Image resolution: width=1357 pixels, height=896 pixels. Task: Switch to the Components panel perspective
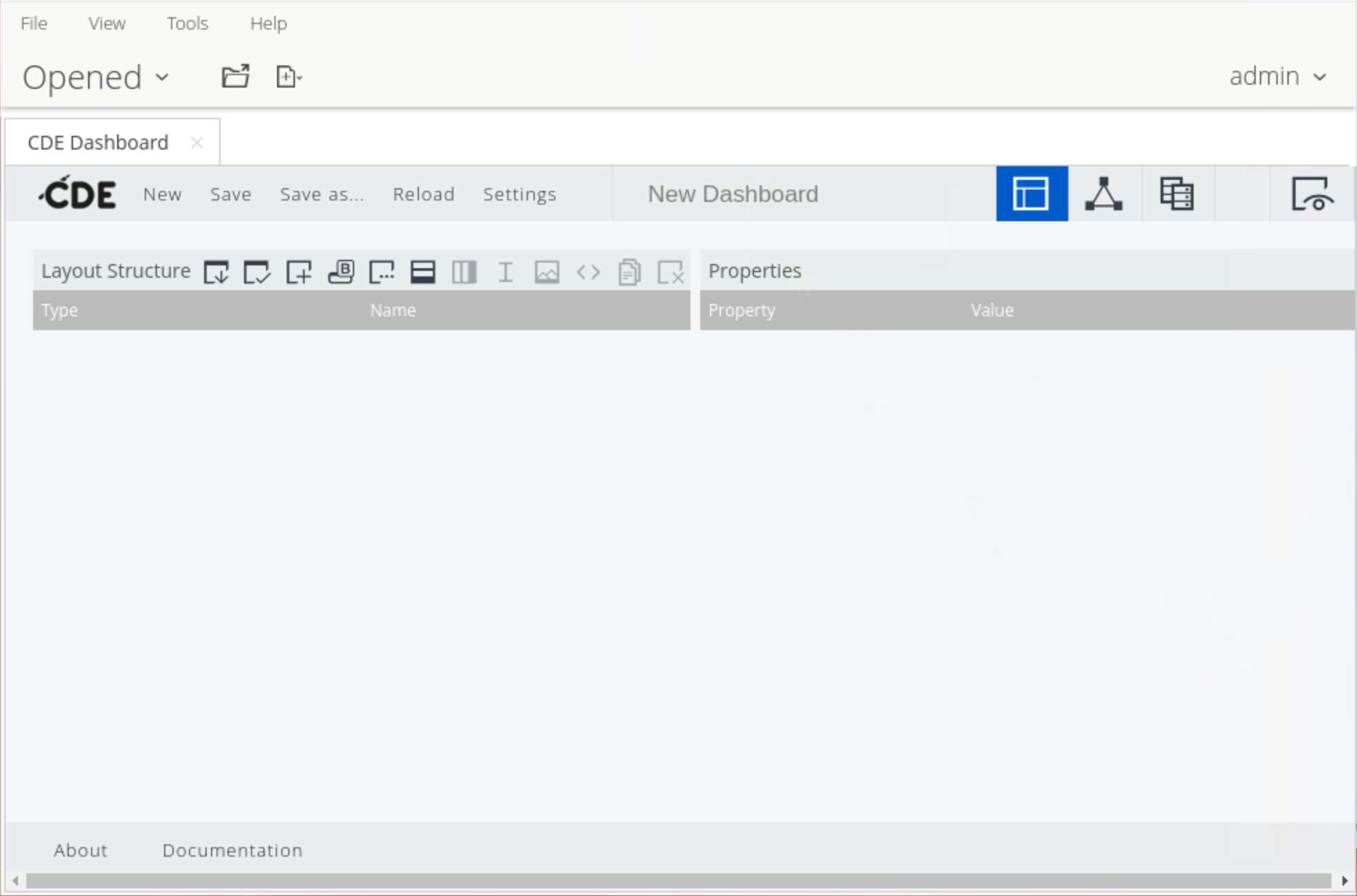click(1103, 194)
